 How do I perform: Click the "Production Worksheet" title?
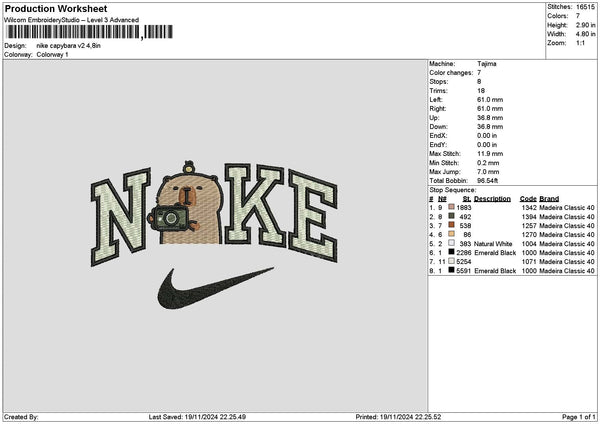pos(56,9)
